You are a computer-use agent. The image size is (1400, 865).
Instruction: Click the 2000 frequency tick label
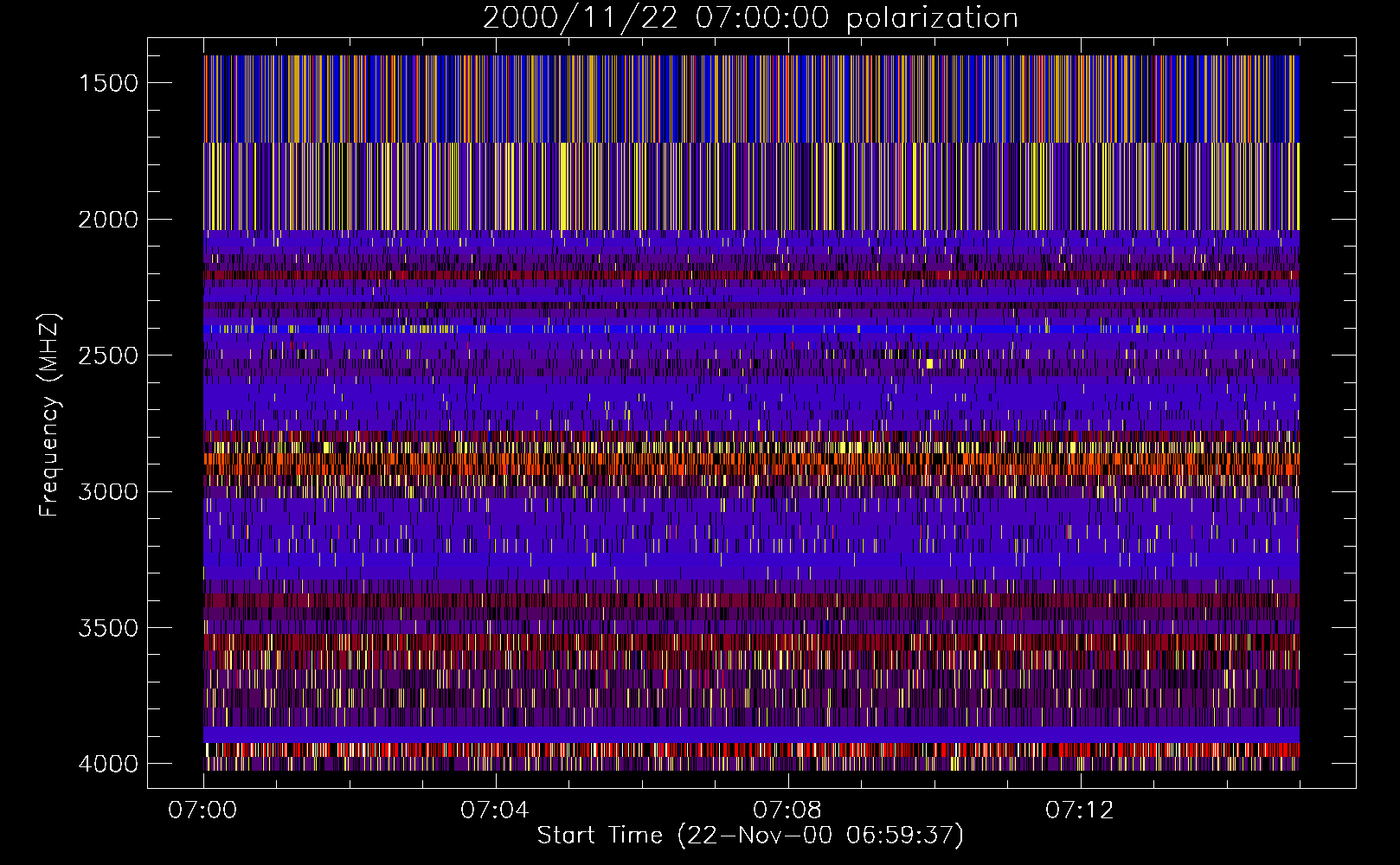(x=108, y=220)
